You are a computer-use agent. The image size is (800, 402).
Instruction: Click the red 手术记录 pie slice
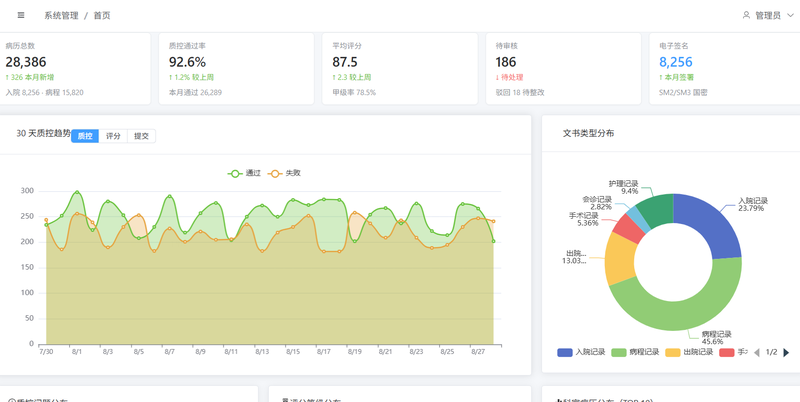point(629,229)
